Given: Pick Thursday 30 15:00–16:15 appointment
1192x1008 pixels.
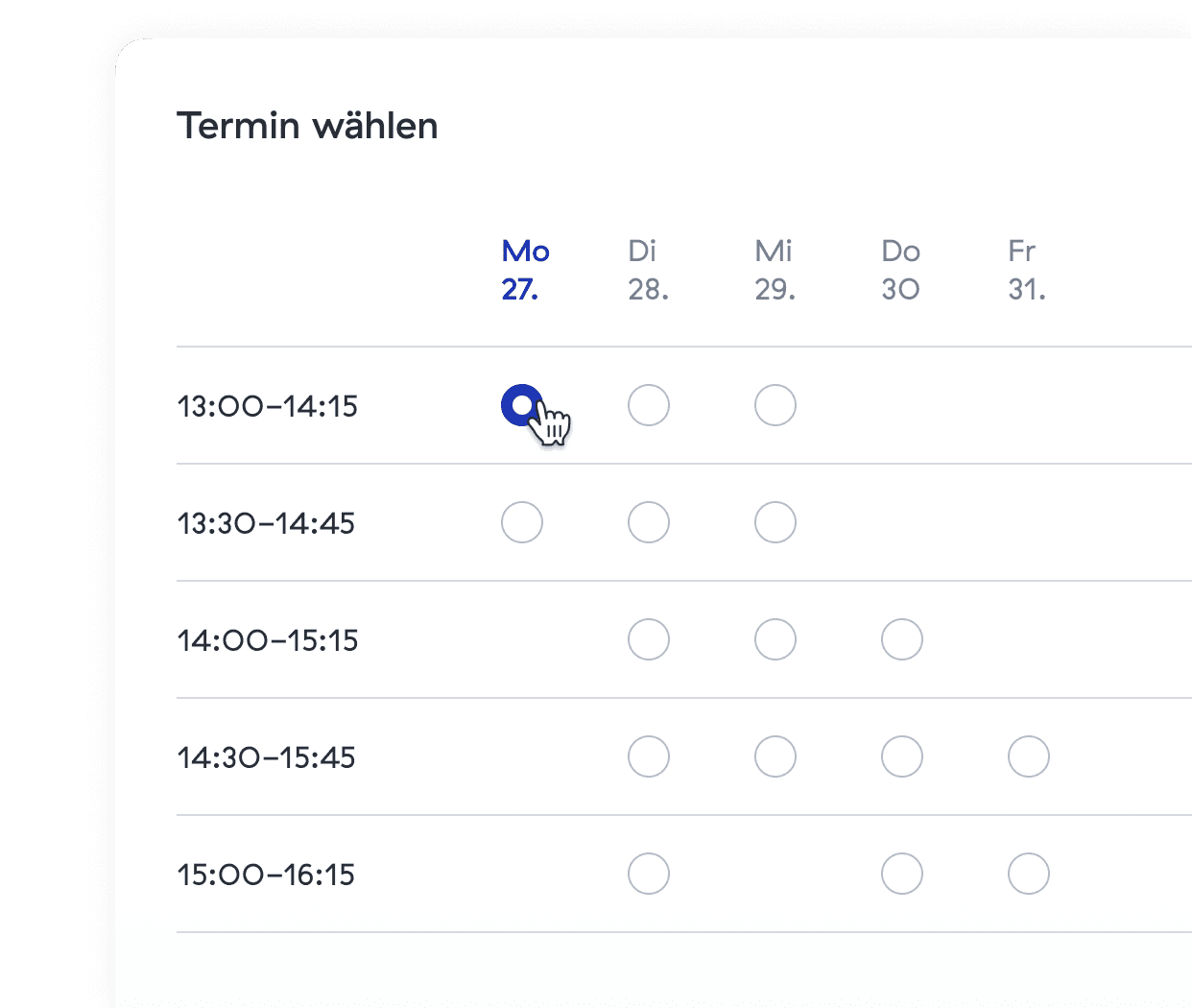Looking at the screenshot, I should pyautogui.click(x=902, y=874).
